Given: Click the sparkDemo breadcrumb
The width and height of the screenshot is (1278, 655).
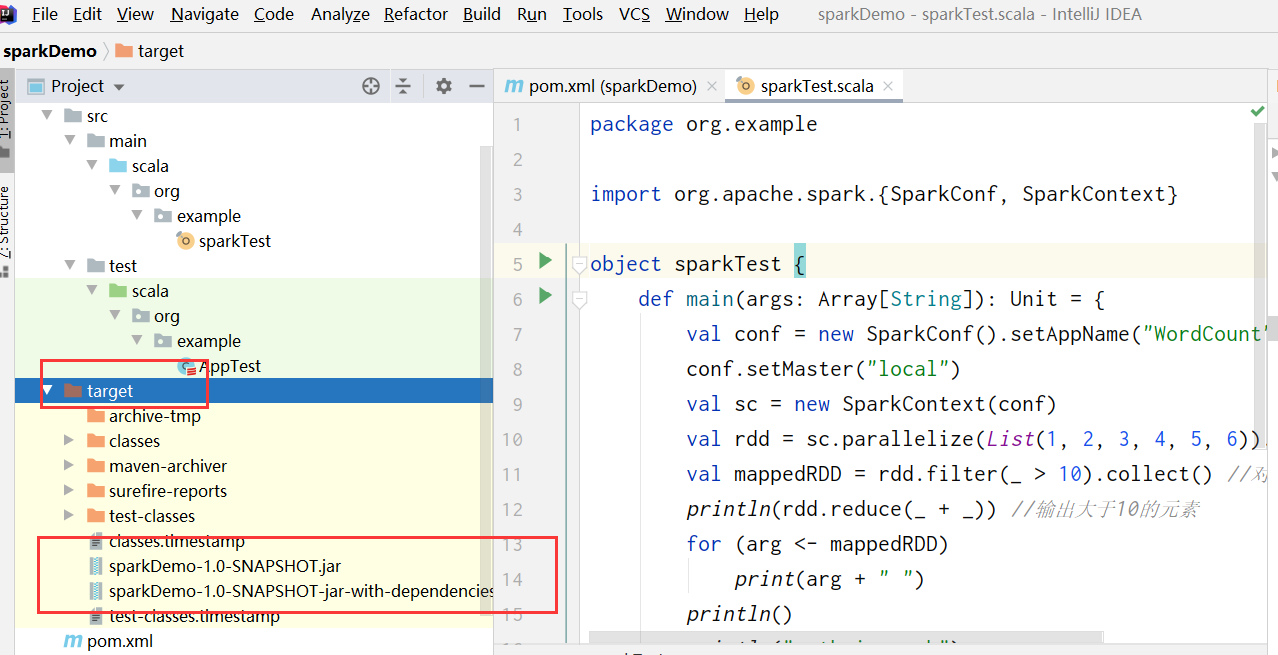Looking at the screenshot, I should tap(50, 51).
